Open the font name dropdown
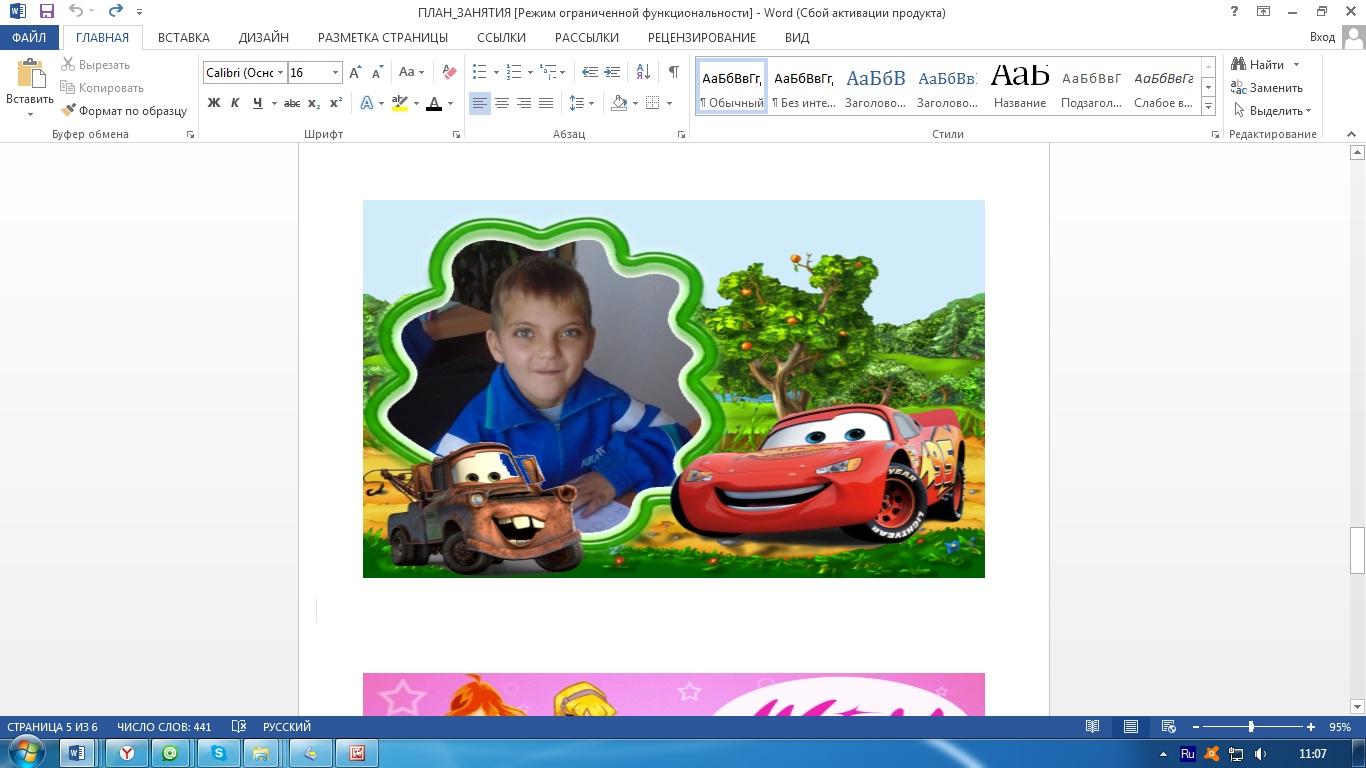The width and height of the screenshot is (1366, 768). coord(280,72)
